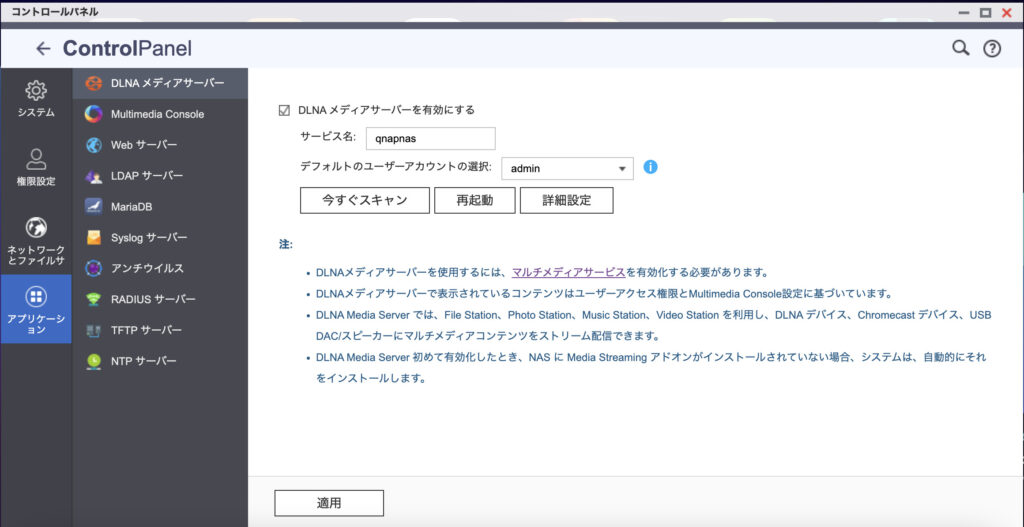Click the MariaDB icon

click(x=94, y=206)
